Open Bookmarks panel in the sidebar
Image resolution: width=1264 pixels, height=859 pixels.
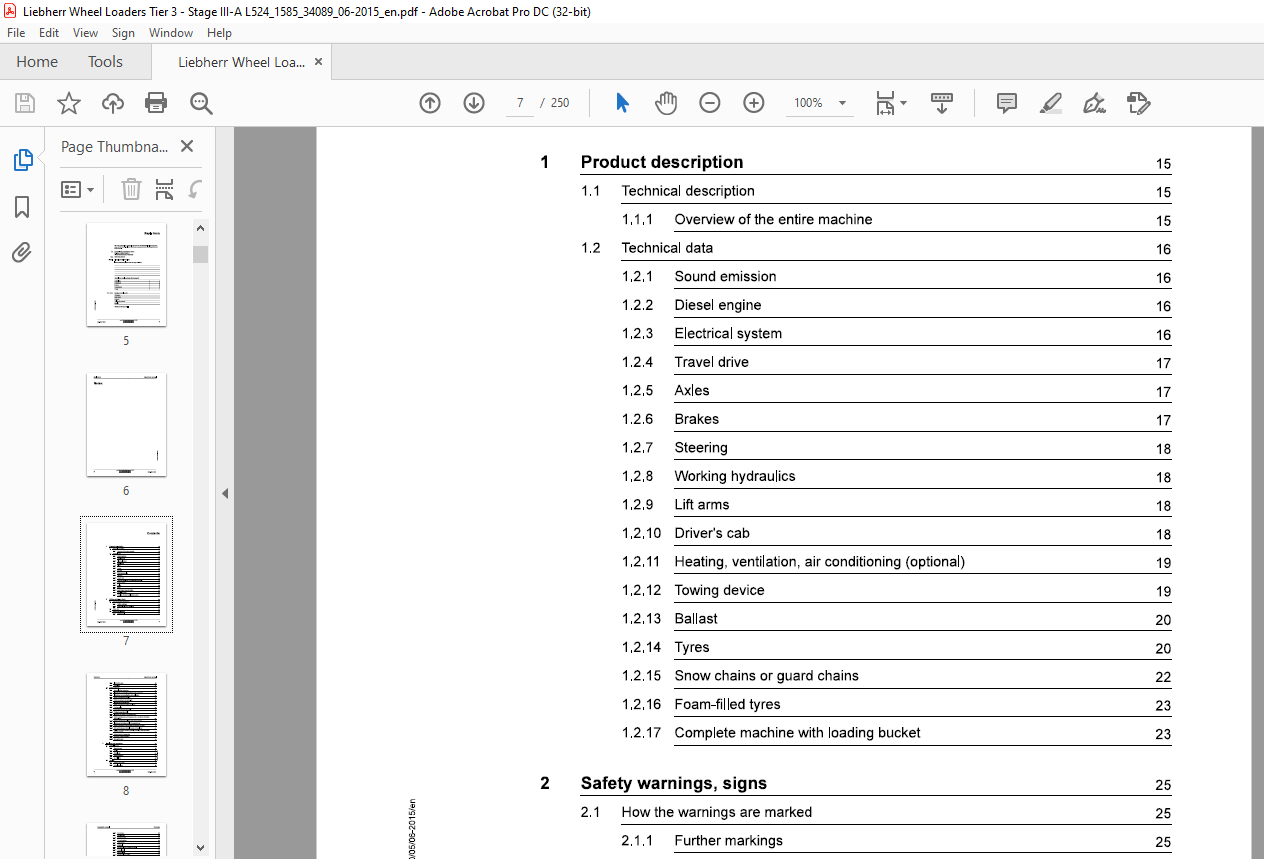[x=22, y=207]
